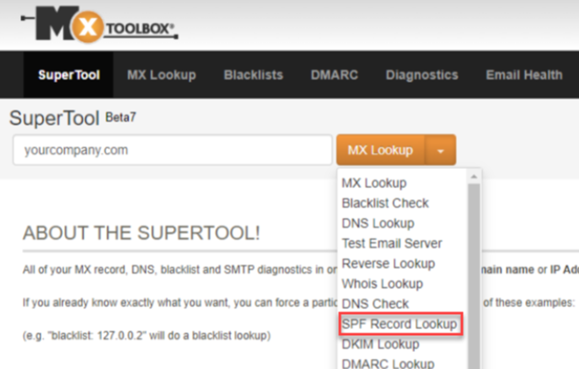Click the SuperTool Beta7 page title
Image resolution: width=579 pixels, height=369 pixels.
click(73, 118)
